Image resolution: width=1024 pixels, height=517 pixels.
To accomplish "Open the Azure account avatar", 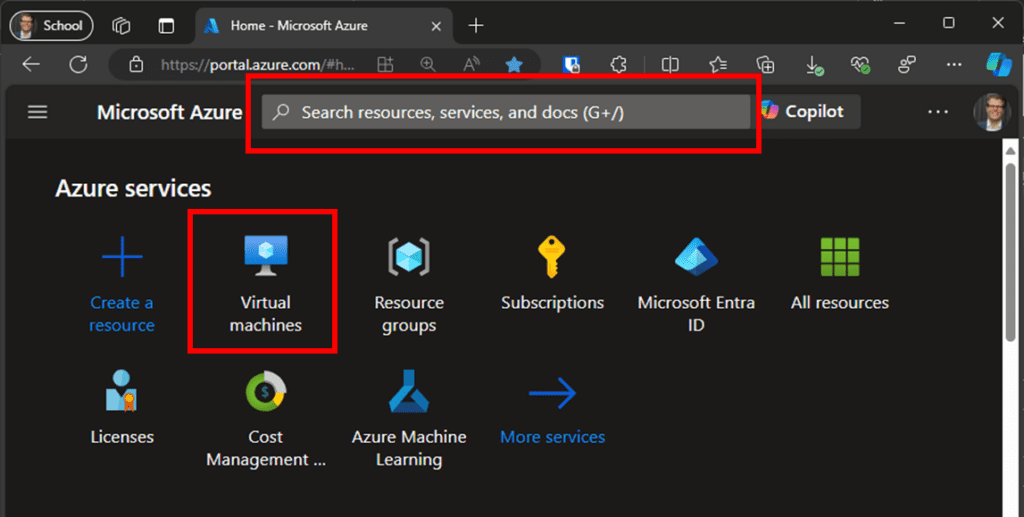I will [991, 112].
